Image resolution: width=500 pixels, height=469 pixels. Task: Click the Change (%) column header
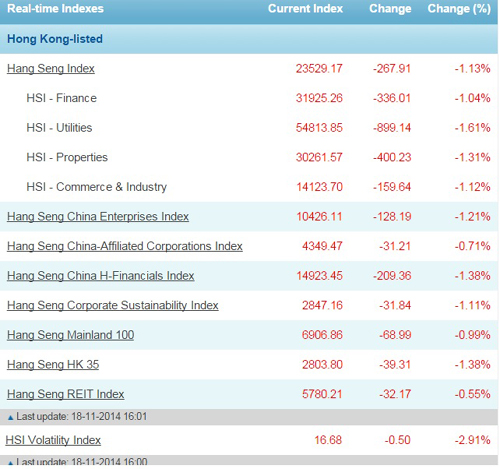click(459, 9)
